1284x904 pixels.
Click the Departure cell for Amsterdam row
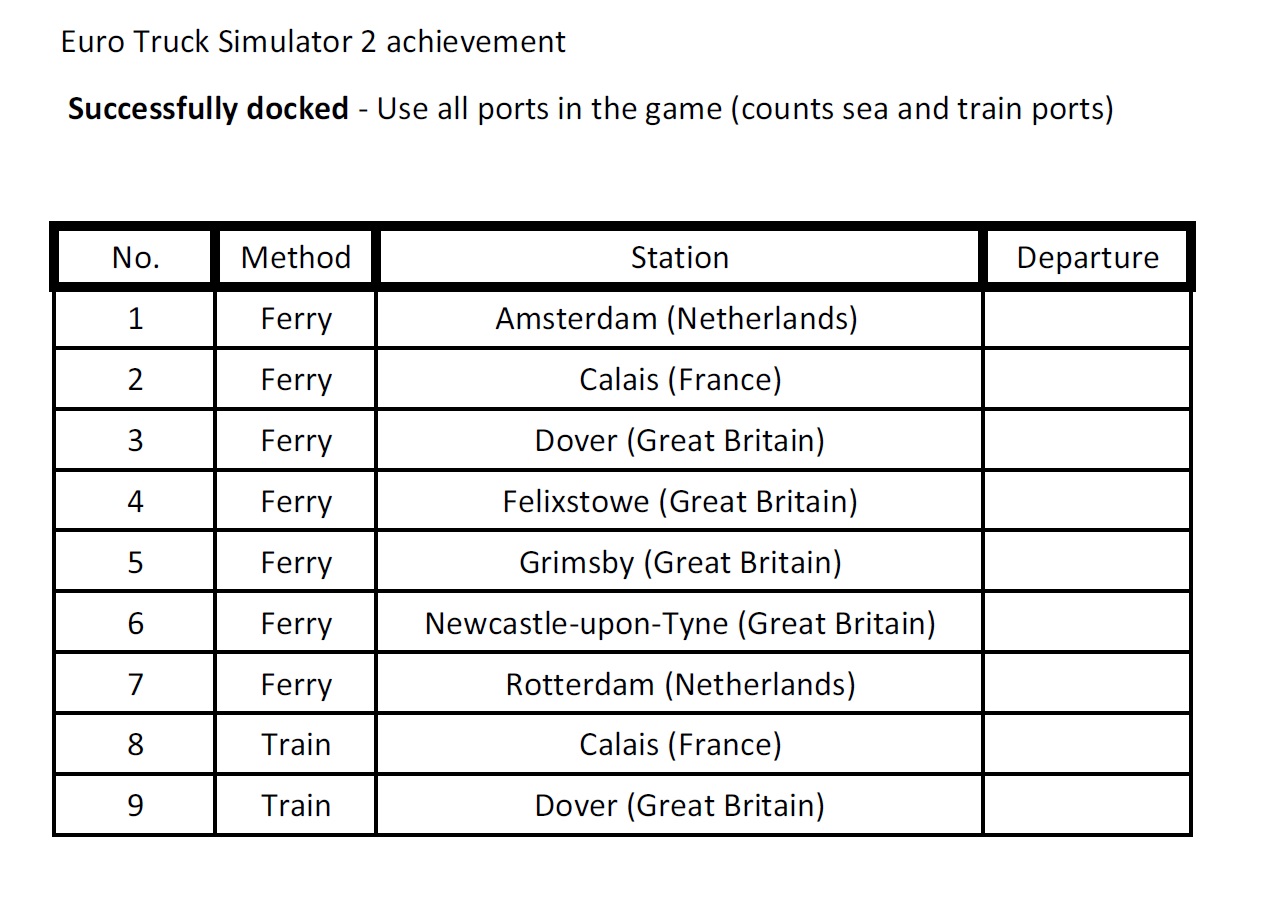pyautogui.click(x=1087, y=319)
